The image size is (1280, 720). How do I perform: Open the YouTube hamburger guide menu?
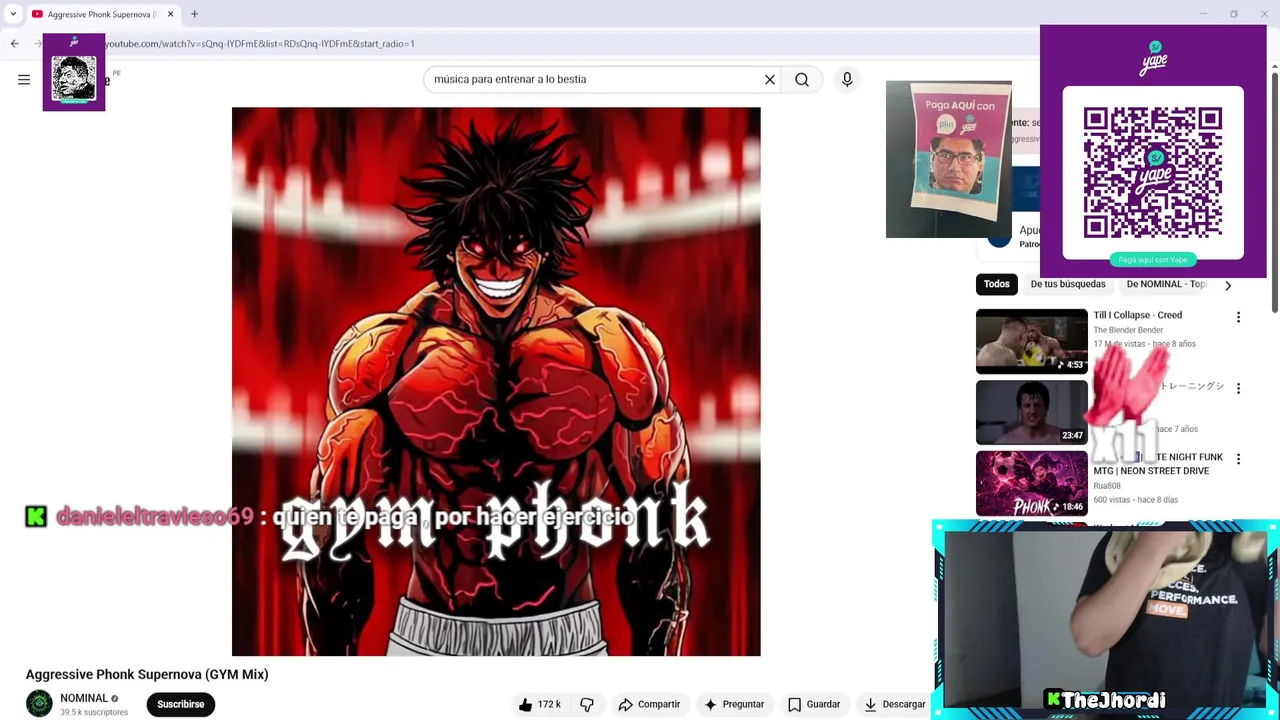click(x=24, y=80)
